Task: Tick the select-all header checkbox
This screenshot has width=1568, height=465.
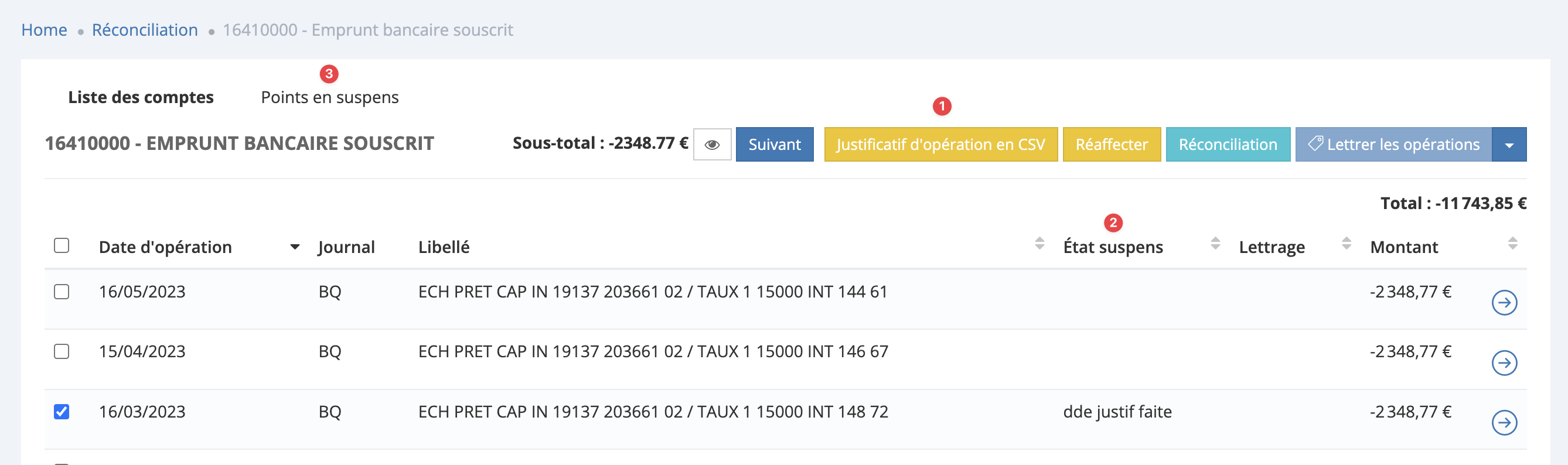Action: pos(62,245)
